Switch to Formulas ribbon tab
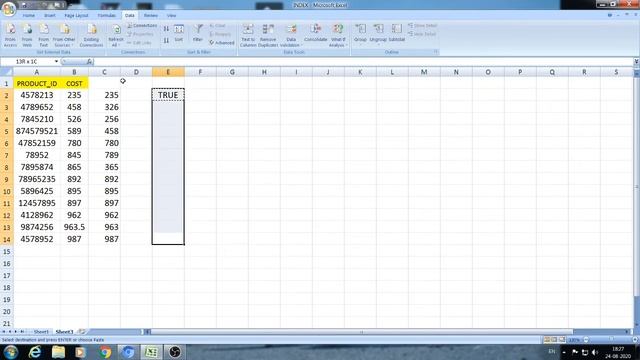 pos(107,16)
